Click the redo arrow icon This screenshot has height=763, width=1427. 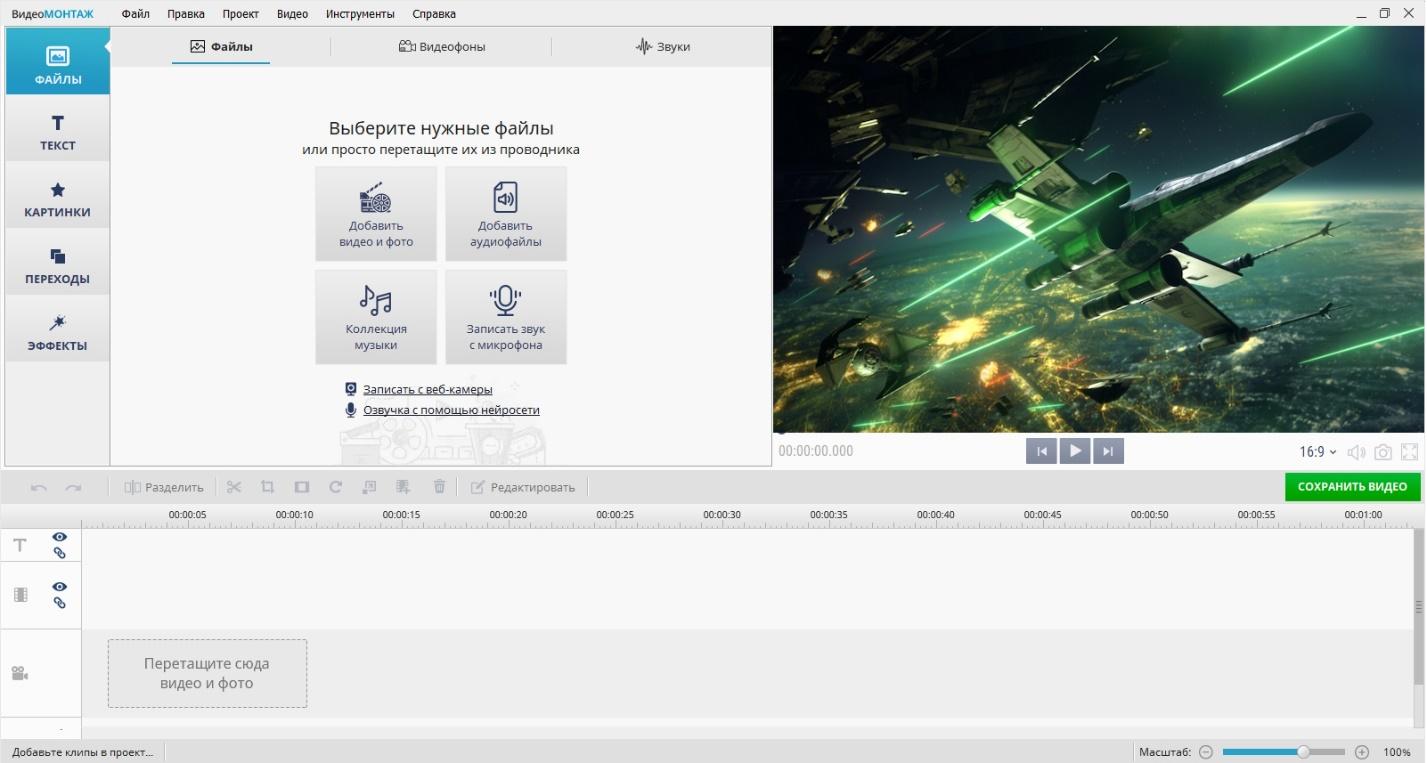(x=73, y=487)
